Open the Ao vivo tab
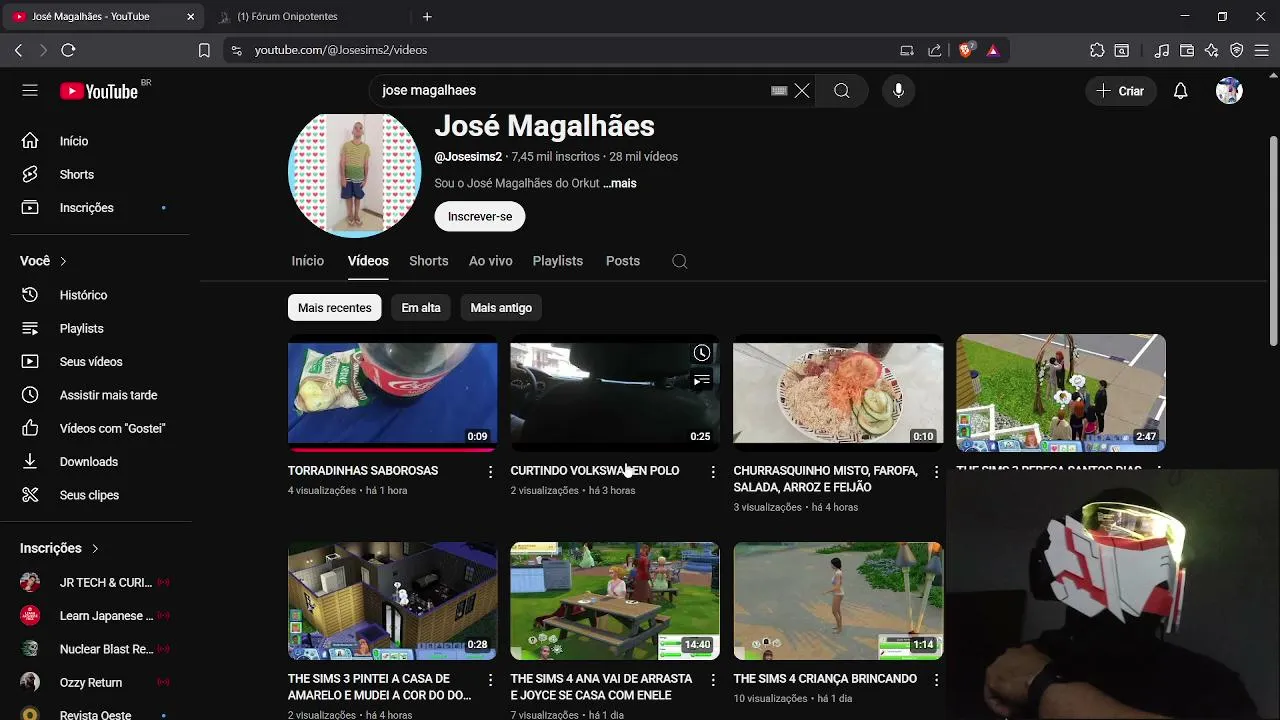 (491, 261)
